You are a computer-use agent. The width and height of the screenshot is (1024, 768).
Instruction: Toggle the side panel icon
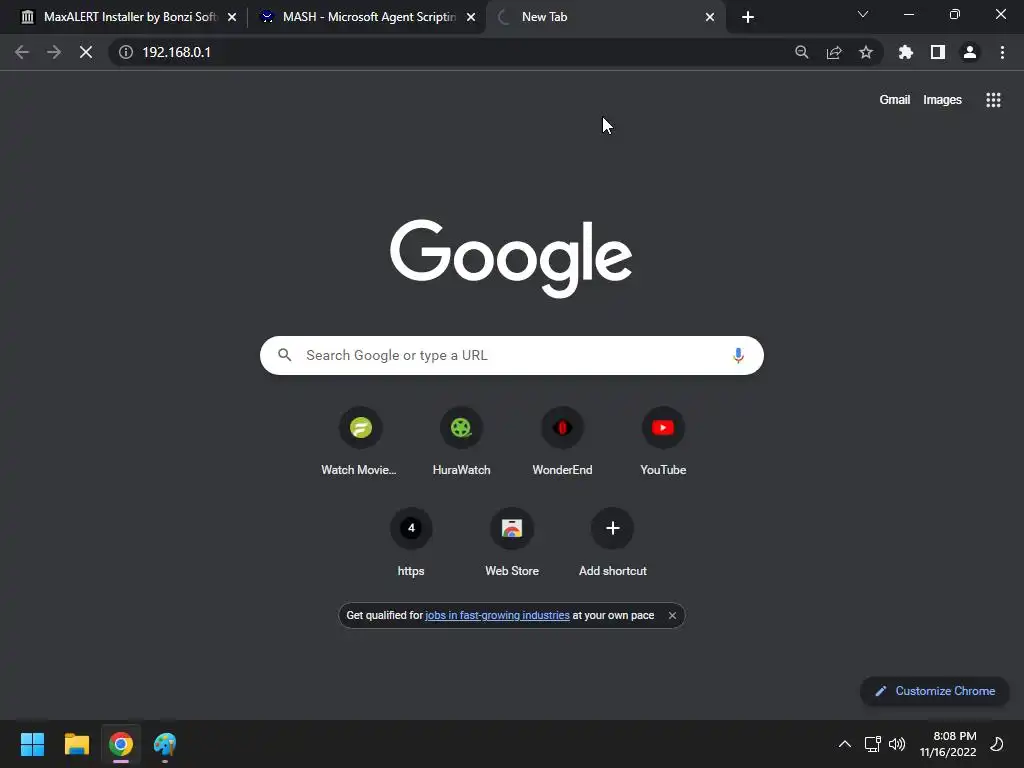pyautogui.click(x=938, y=52)
